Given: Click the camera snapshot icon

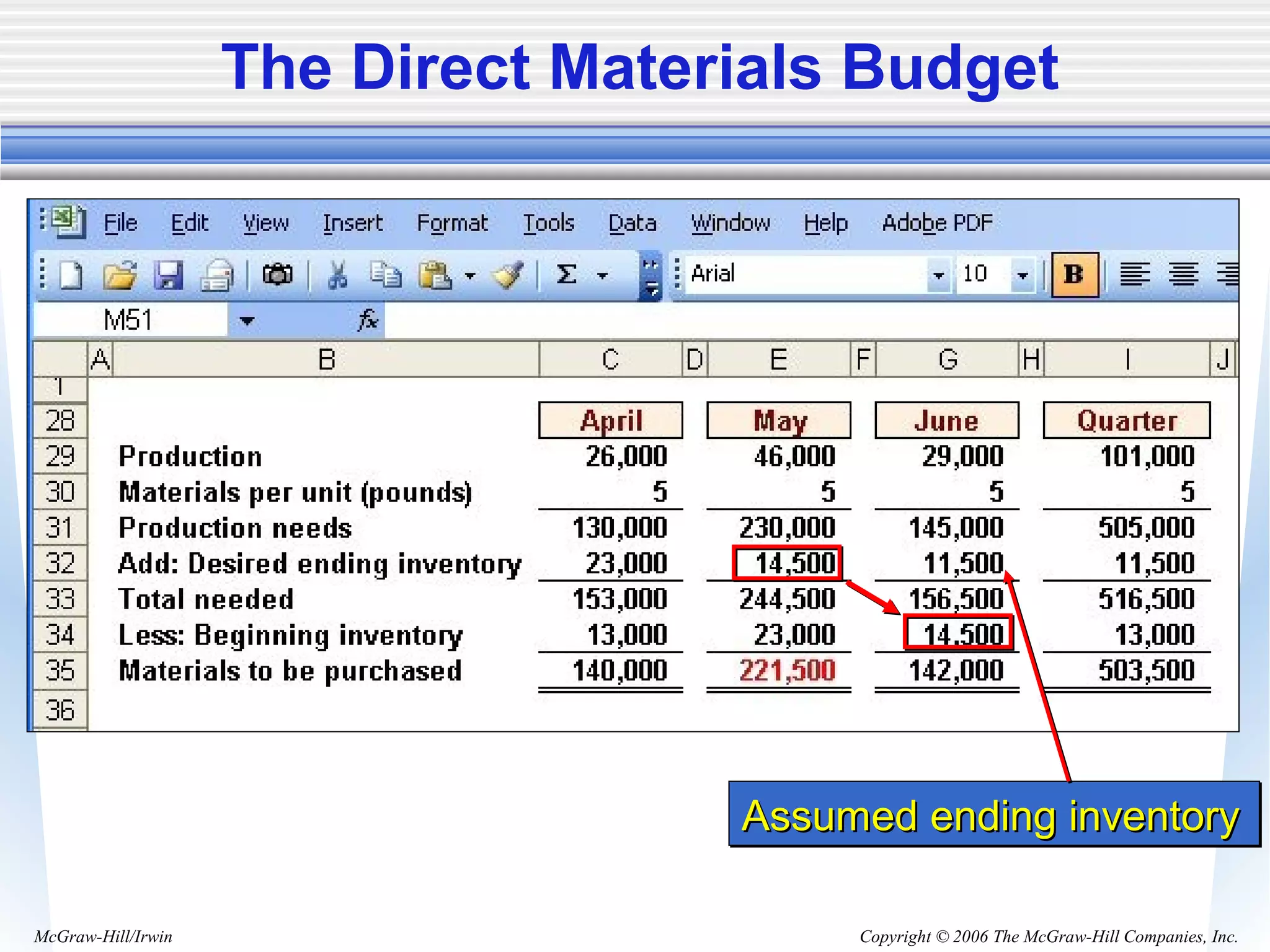Looking at the screenshot, I should (277, 274).
